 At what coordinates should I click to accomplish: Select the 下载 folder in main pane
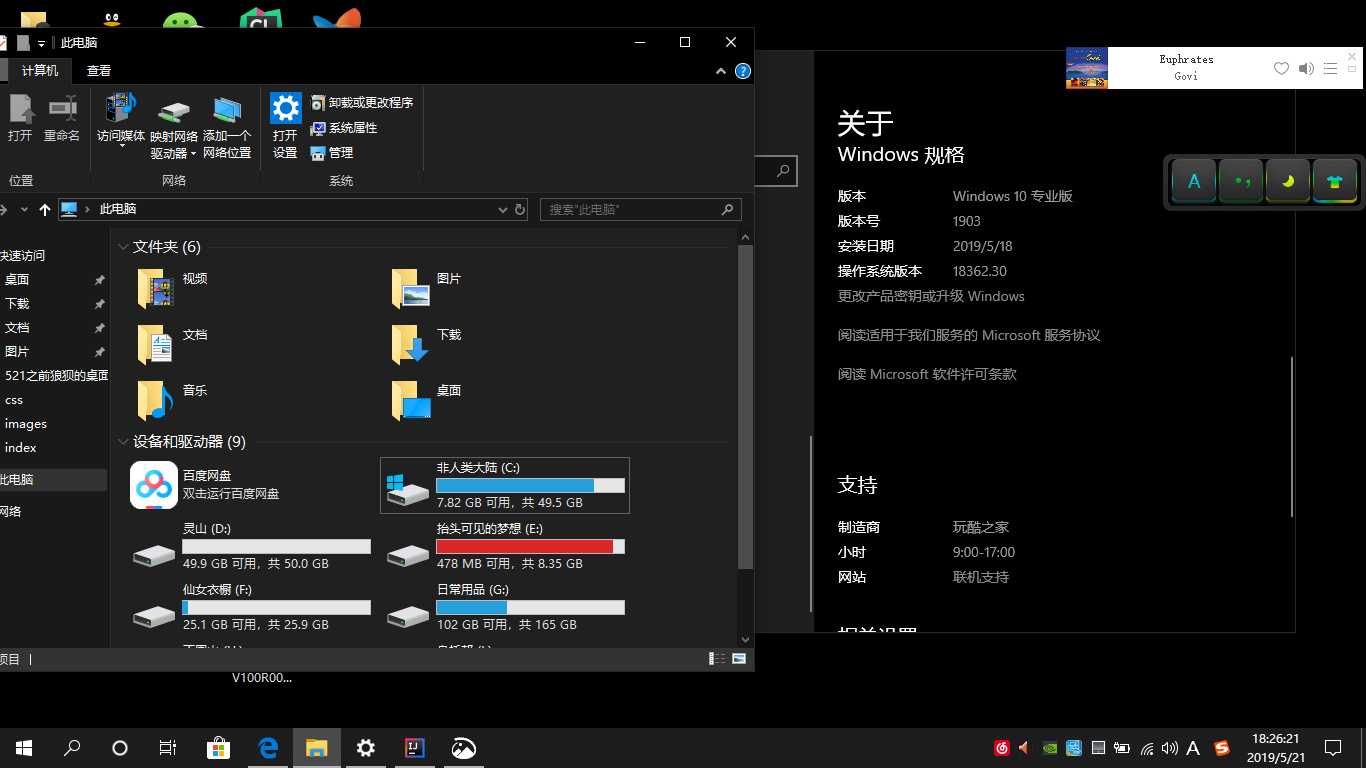pyautogui.click(x=426, y=343)
